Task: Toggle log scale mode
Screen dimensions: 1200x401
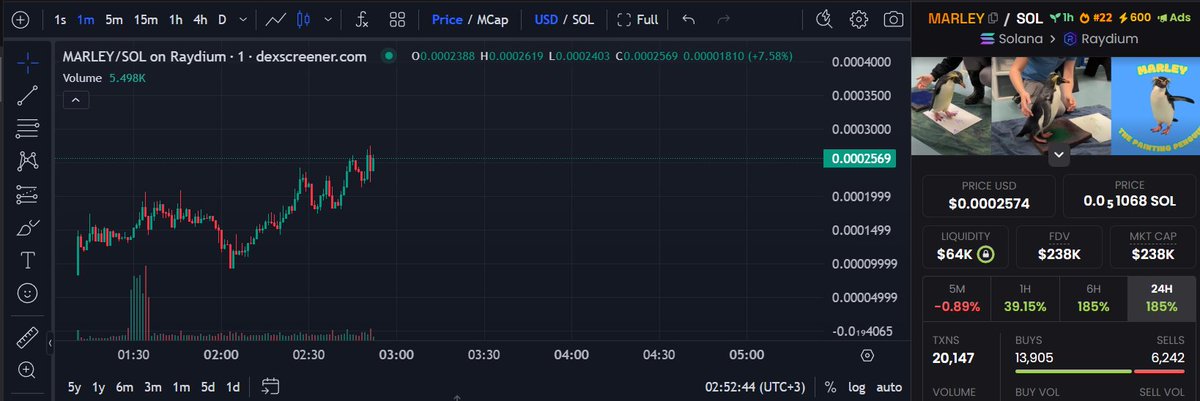Action: pos(857,387)
